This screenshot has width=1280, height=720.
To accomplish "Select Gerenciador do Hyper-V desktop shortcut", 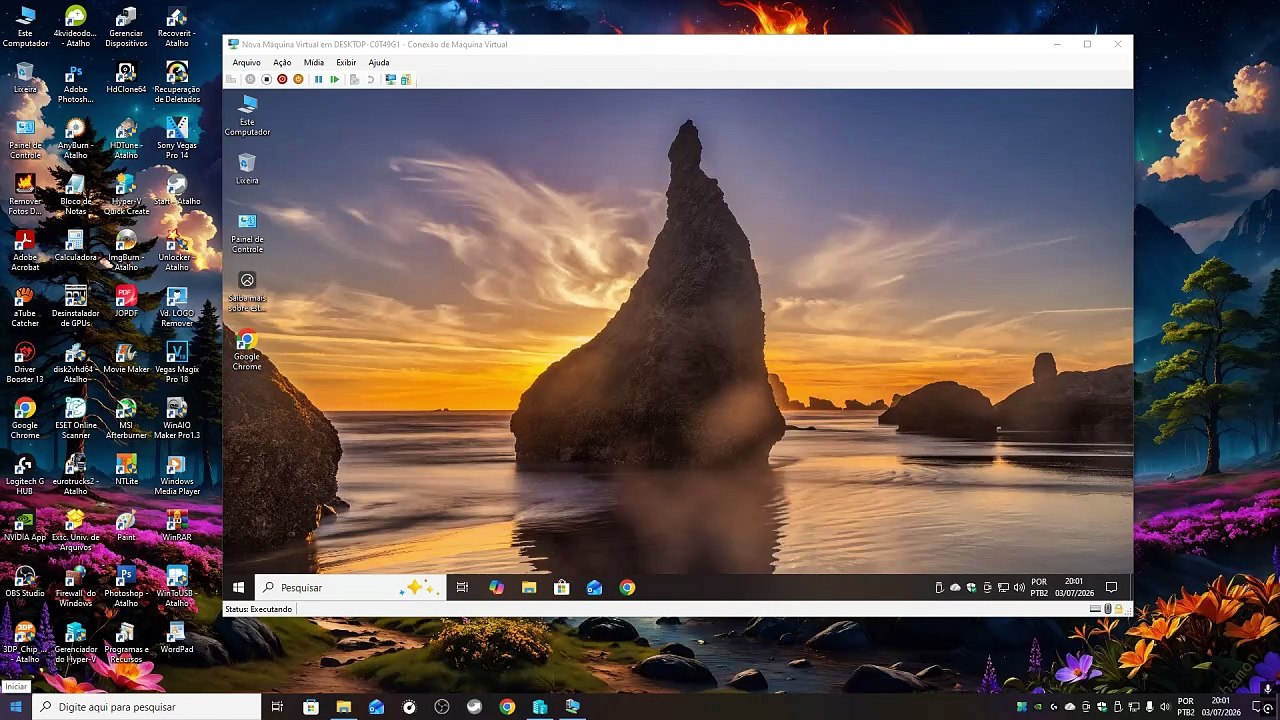I will [x=75, y=642].
